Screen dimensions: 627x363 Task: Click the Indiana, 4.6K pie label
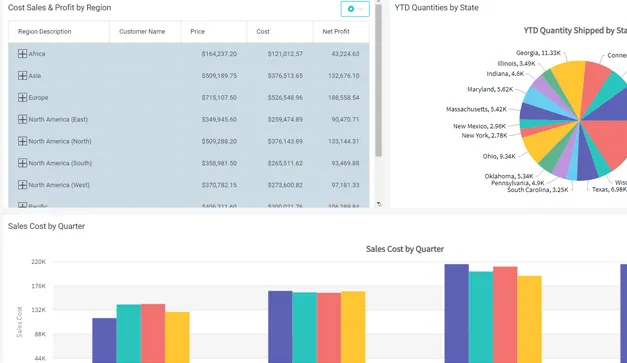pyautogui.click(x=505, y=74)
